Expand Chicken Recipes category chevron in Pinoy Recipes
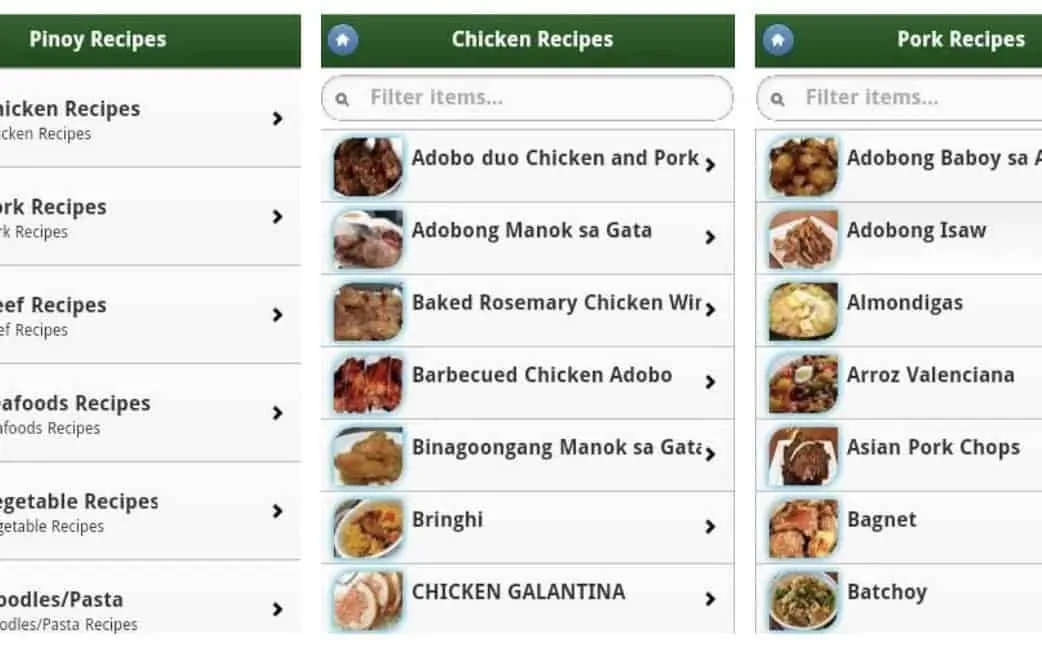 [277, 119]
